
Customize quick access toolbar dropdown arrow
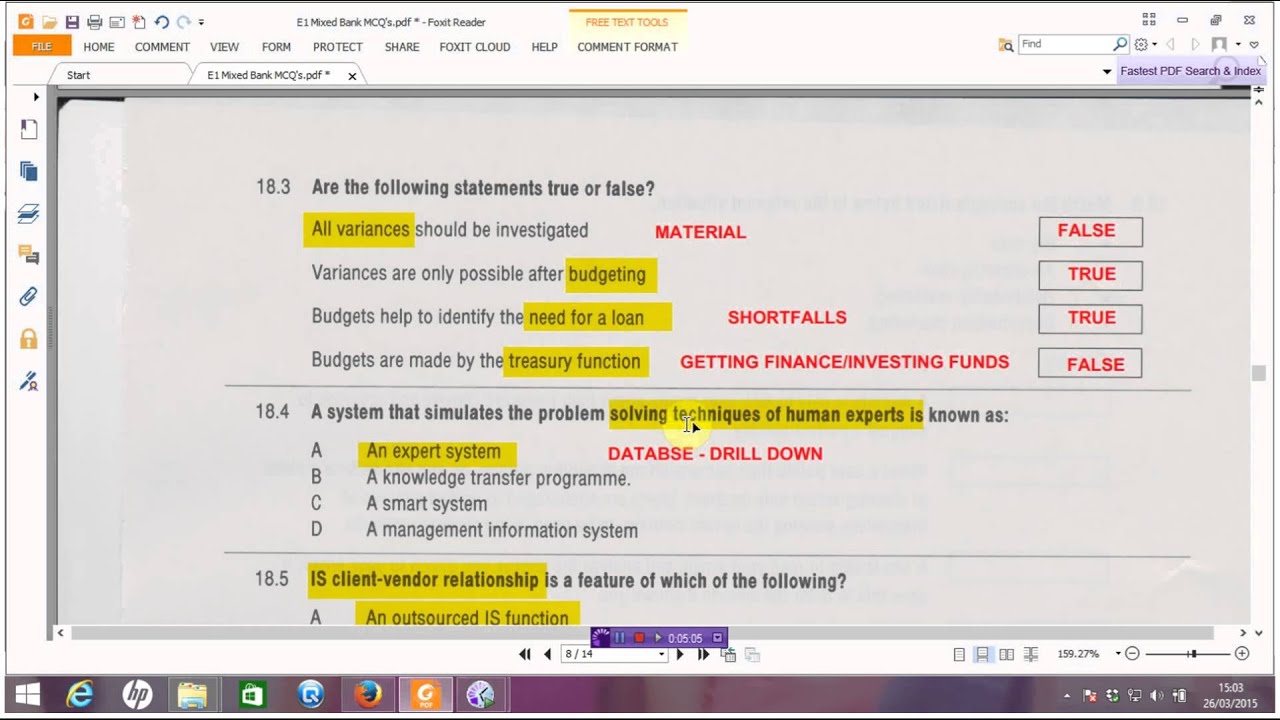click(x=201, y=22)
